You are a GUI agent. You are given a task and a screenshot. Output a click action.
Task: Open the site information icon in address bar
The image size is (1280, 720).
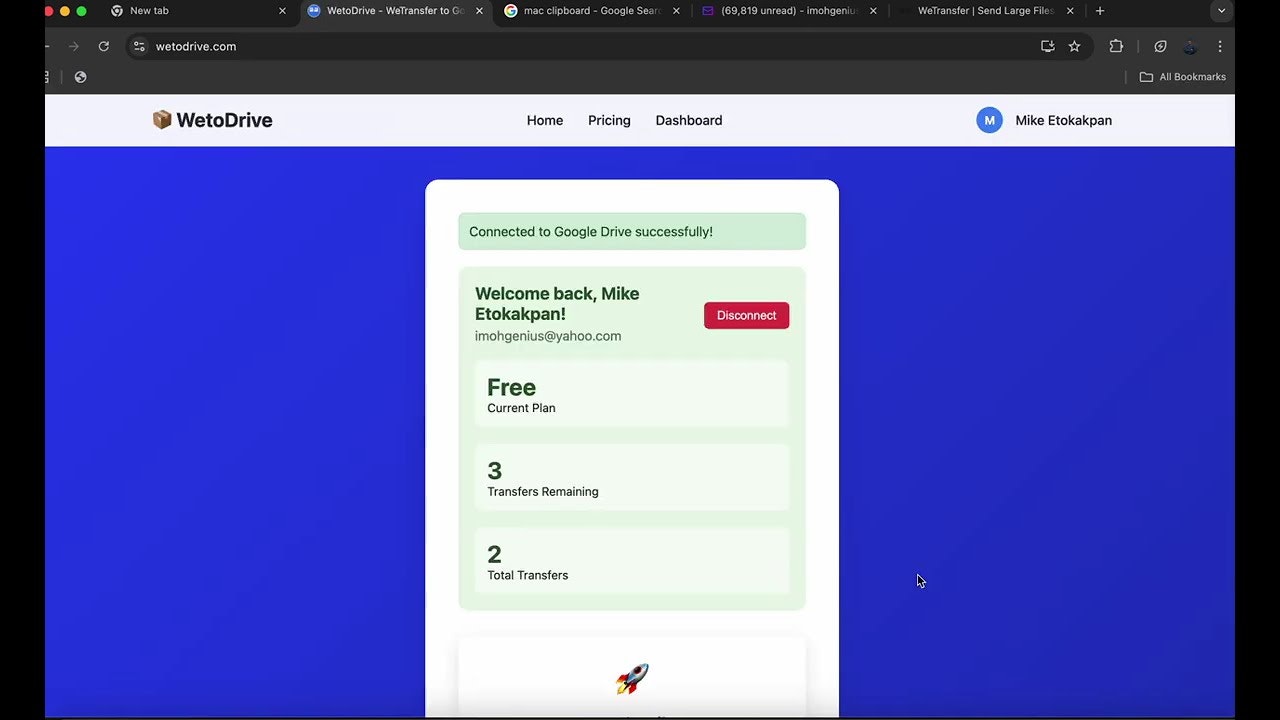[x=139, y=46]
